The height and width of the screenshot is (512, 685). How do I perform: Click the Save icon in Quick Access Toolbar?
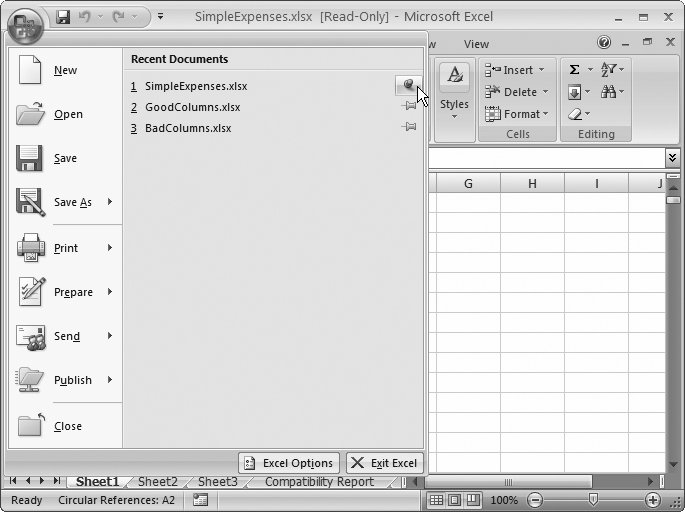click(63, 17)
